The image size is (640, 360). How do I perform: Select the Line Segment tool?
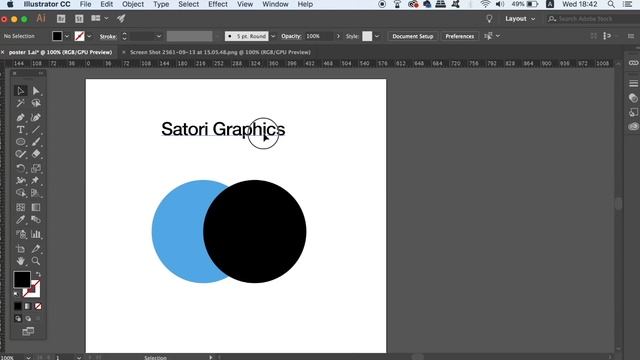(36, 130)
